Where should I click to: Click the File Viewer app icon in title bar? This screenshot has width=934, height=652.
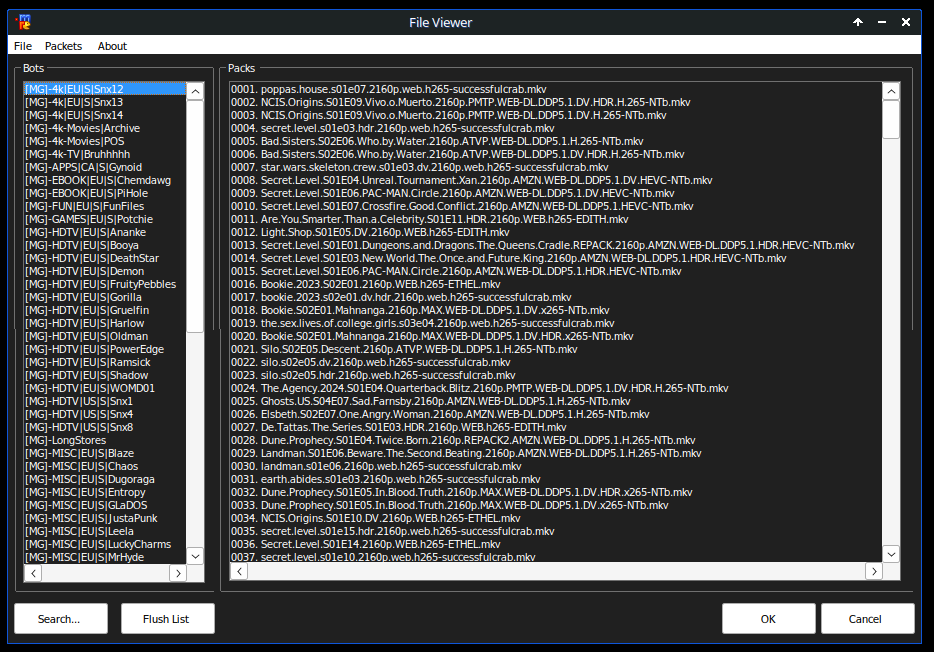click(x=24, y=22)
